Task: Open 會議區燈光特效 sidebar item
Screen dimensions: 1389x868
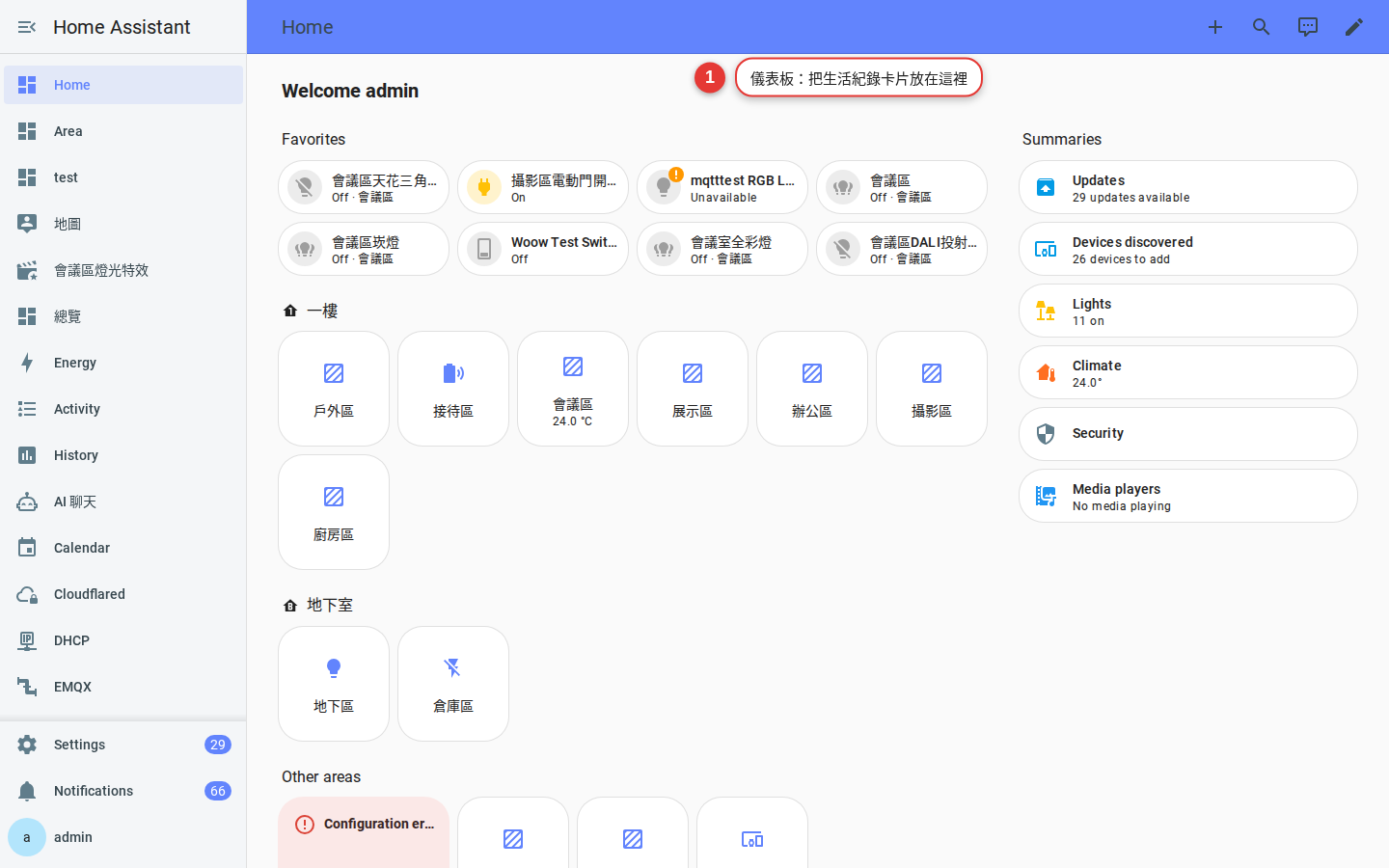Action: 123,270
